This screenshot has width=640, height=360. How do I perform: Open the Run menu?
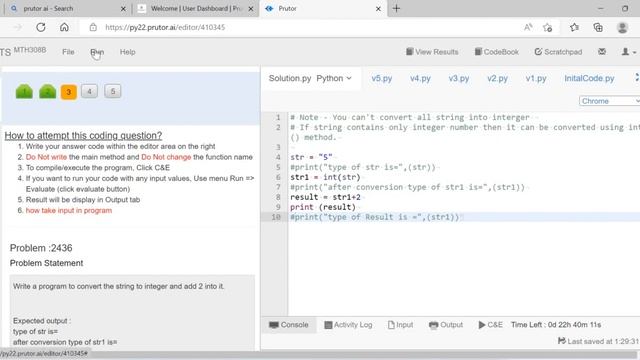pos(97,52)
